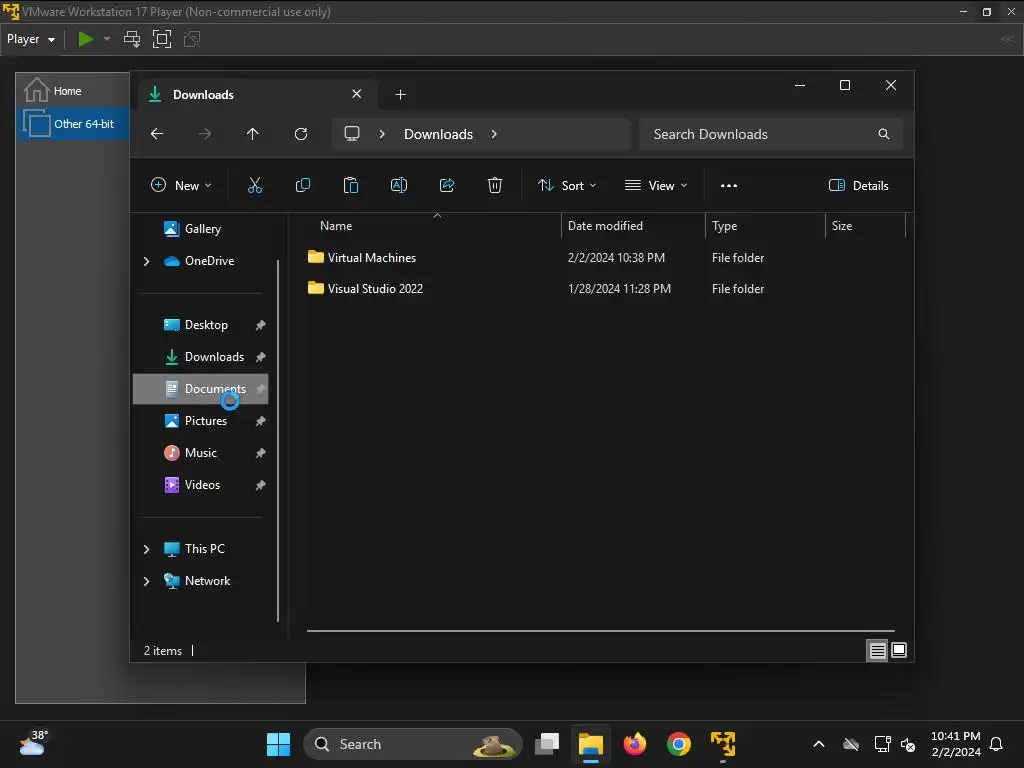
Task: Open Videos in sidebar
Action: coord(200,485)
